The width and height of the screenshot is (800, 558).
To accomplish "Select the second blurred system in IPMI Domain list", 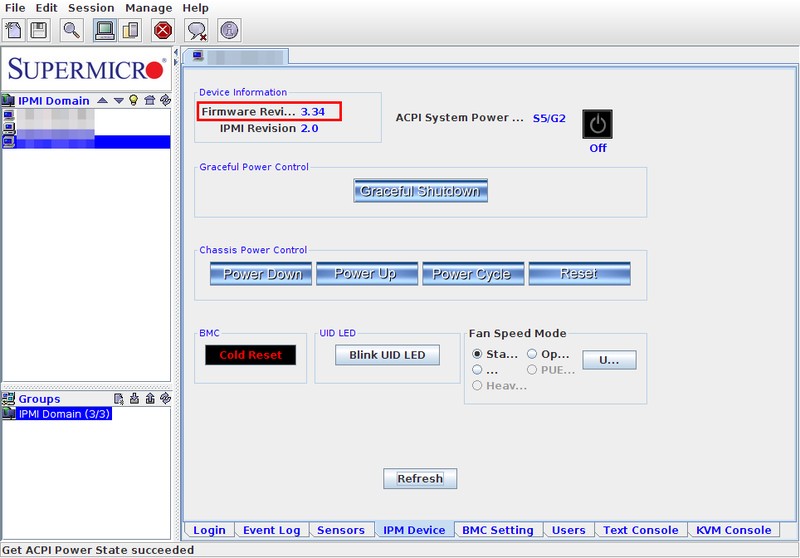I will pyautogui.click(x=86, y=129).
